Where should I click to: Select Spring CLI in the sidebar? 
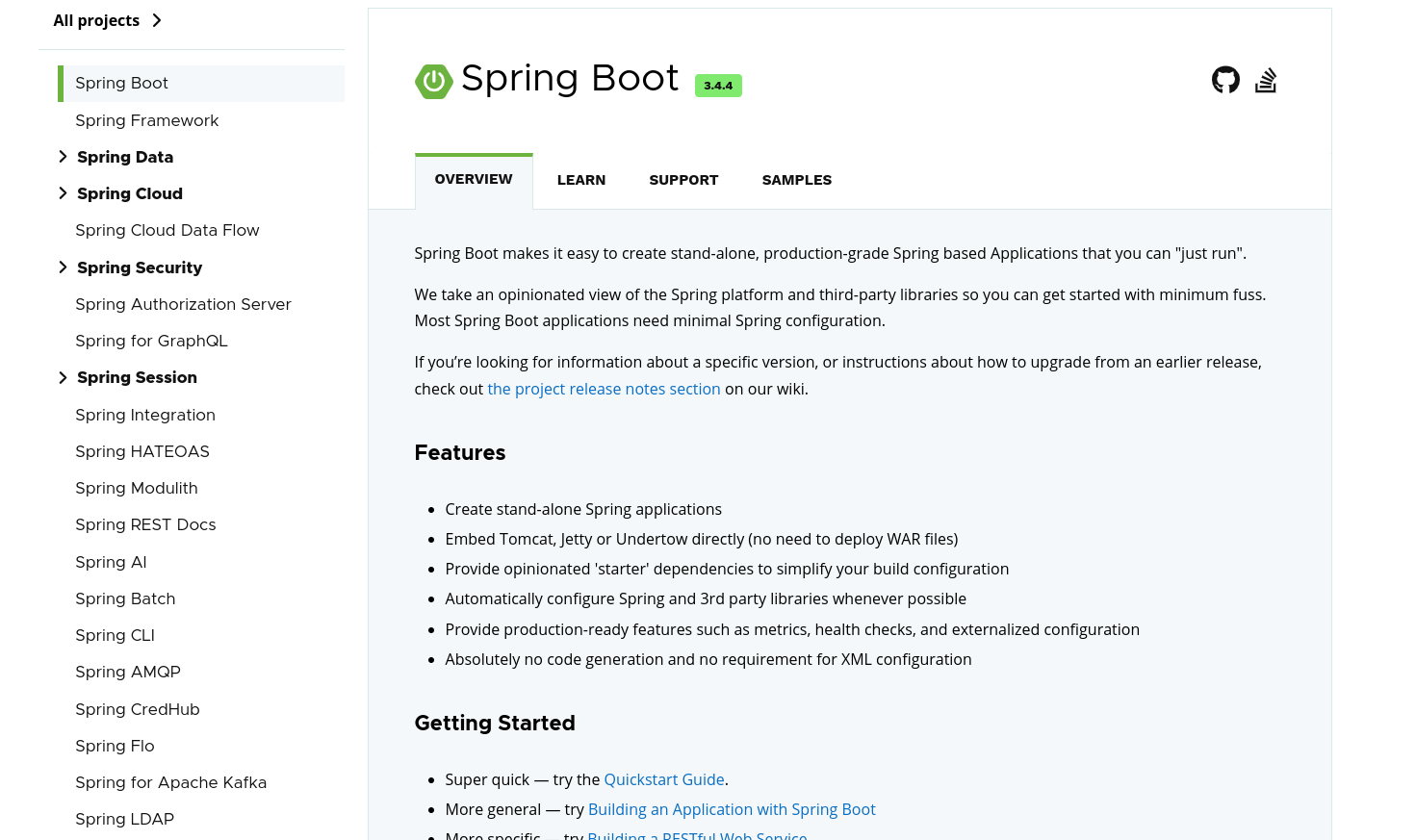point(115,635)
